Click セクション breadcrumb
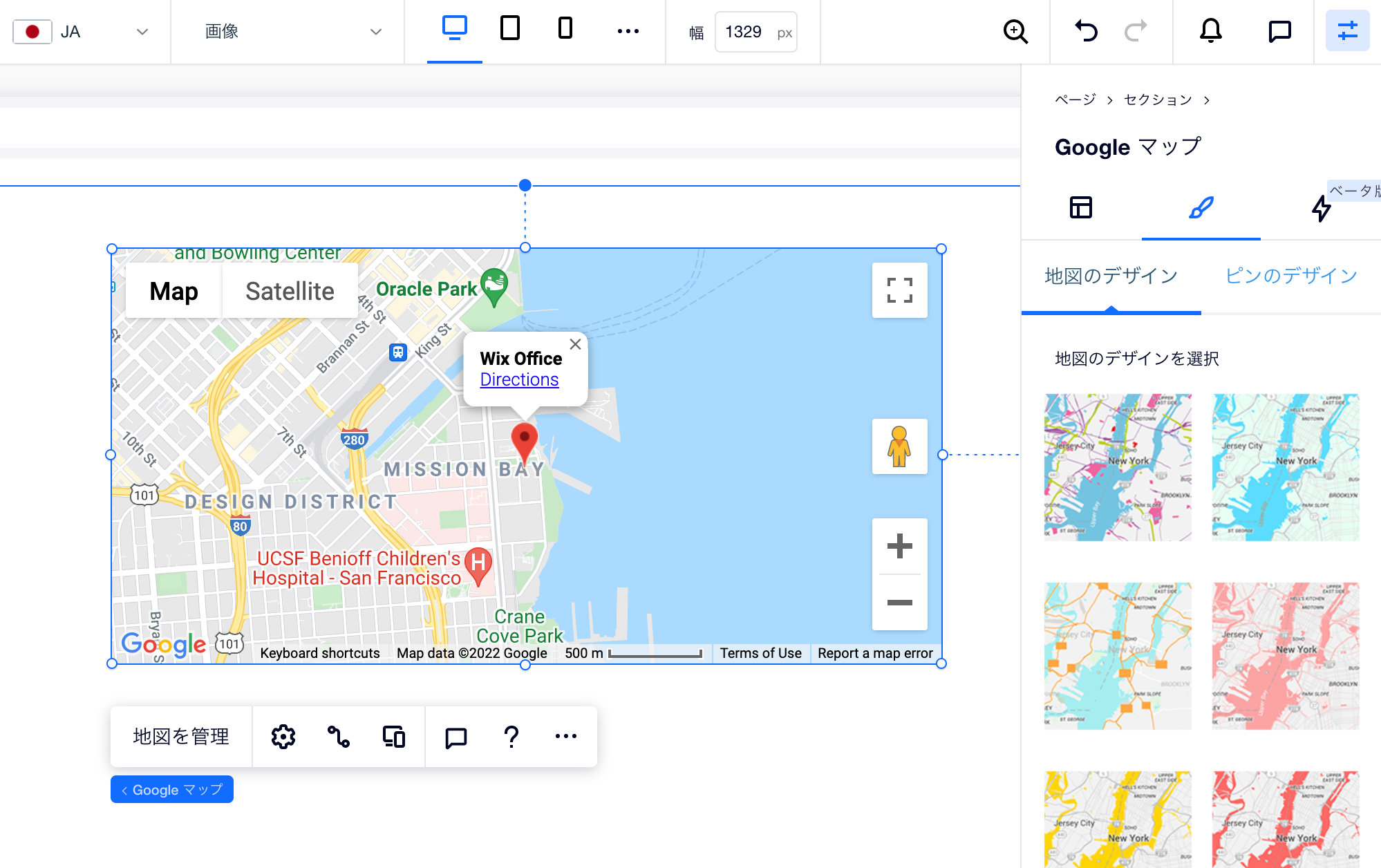 (x=1158, y=100)
